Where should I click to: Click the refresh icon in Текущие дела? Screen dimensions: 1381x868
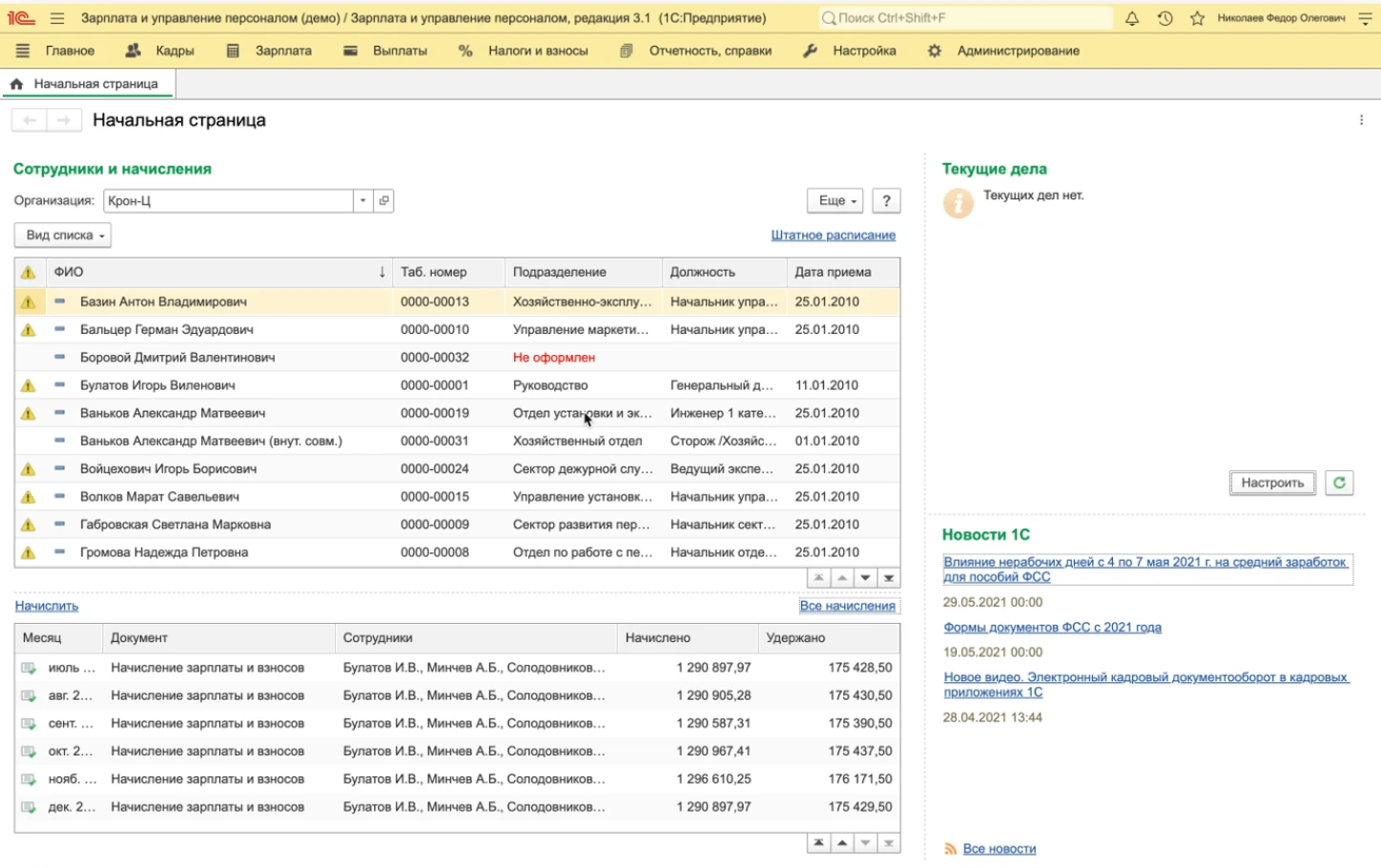click(x=1339, y=483)
